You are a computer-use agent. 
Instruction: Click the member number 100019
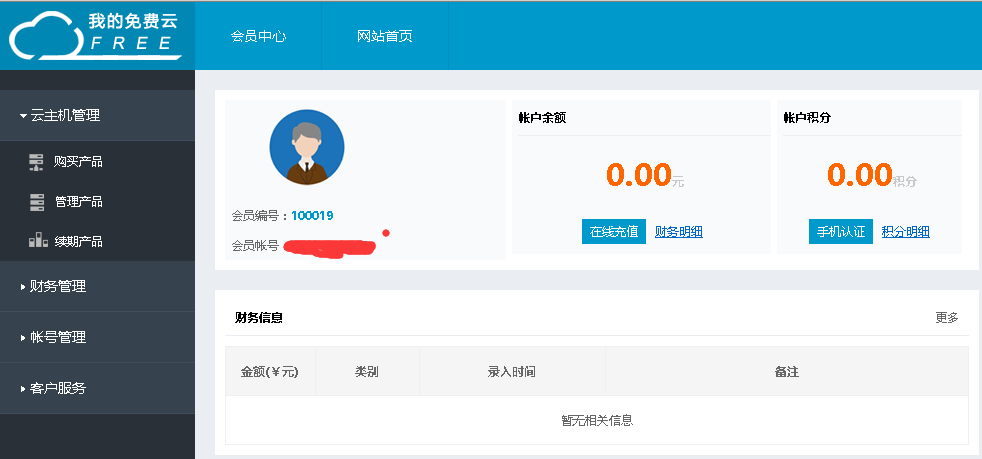coord(312,215)
